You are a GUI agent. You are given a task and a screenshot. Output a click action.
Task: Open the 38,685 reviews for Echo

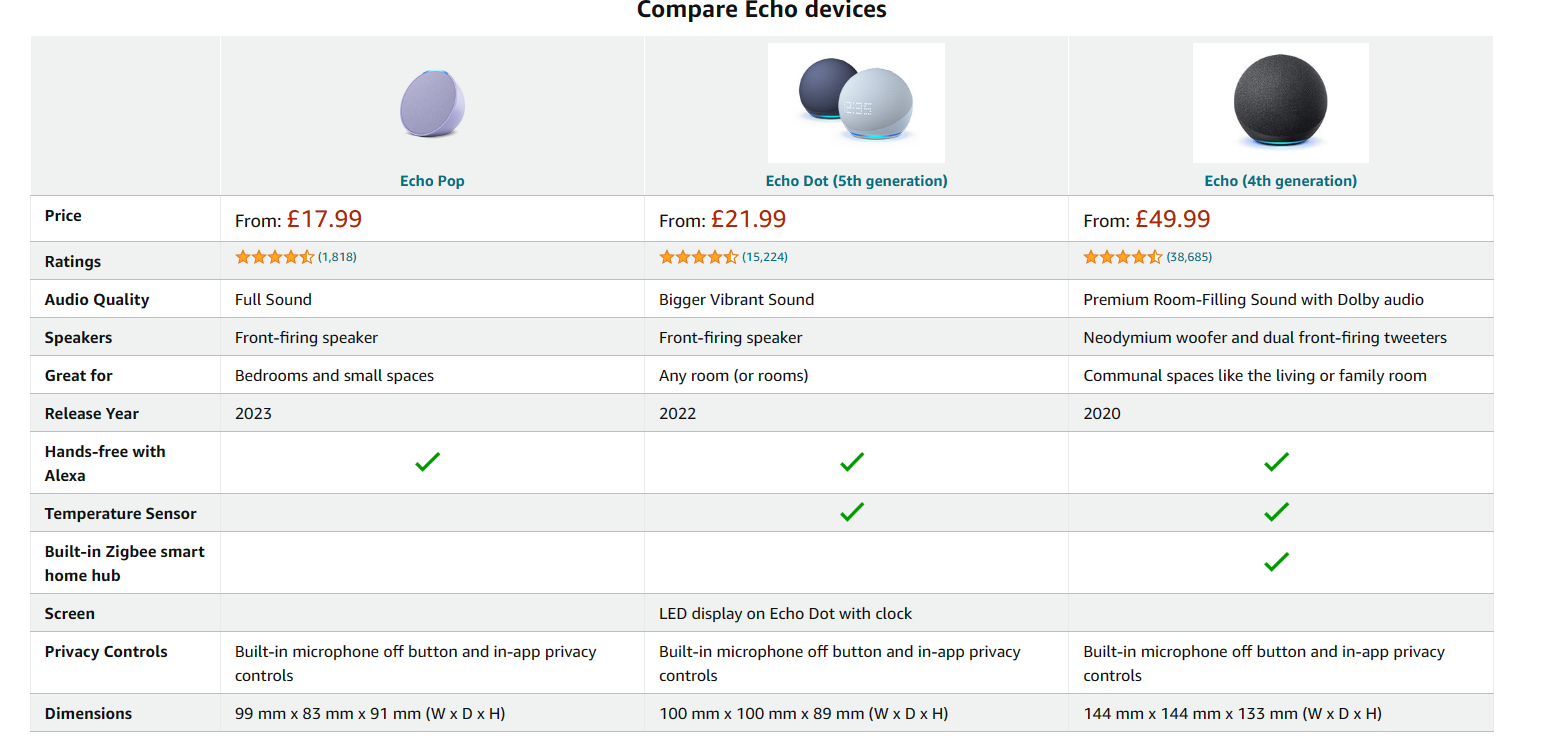coord(1189,257)
